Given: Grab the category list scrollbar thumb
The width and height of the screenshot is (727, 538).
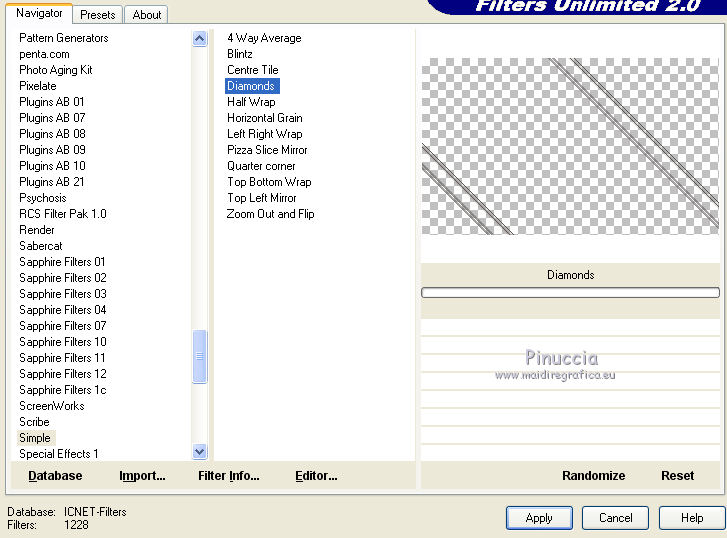Looking at the screenshot, I should point(199,356).
